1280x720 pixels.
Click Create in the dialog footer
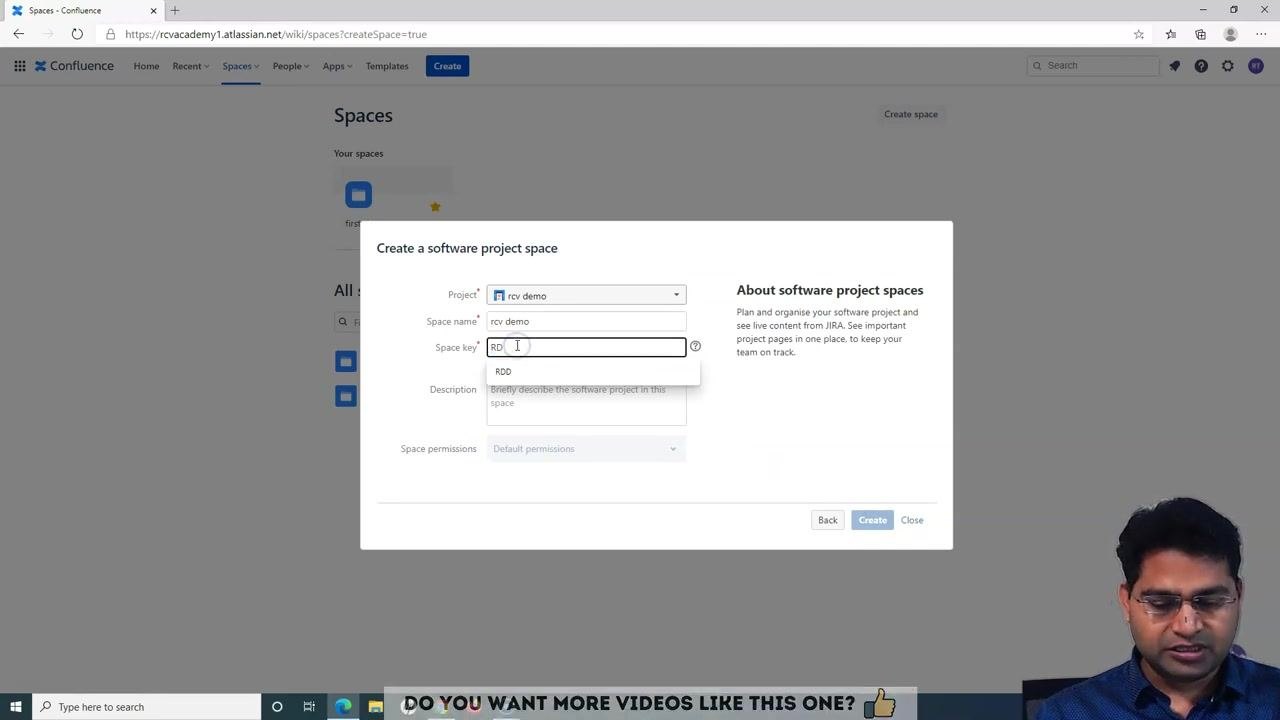click(x=872, y=520)
